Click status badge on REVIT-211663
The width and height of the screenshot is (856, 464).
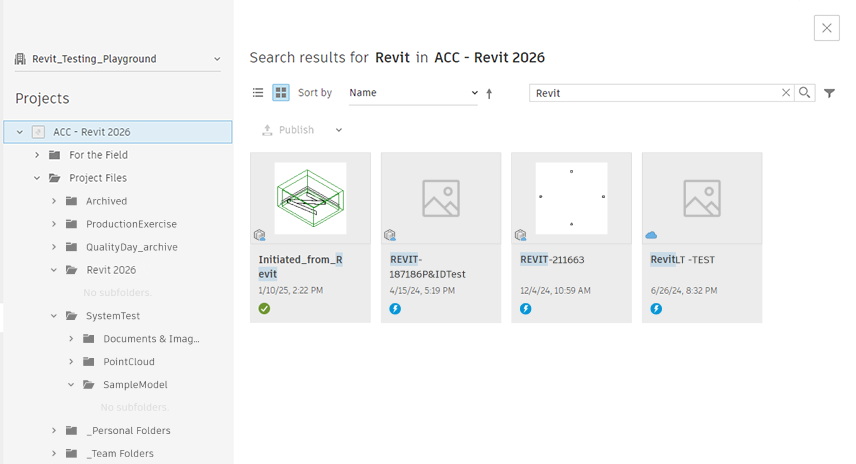point(525,309)
